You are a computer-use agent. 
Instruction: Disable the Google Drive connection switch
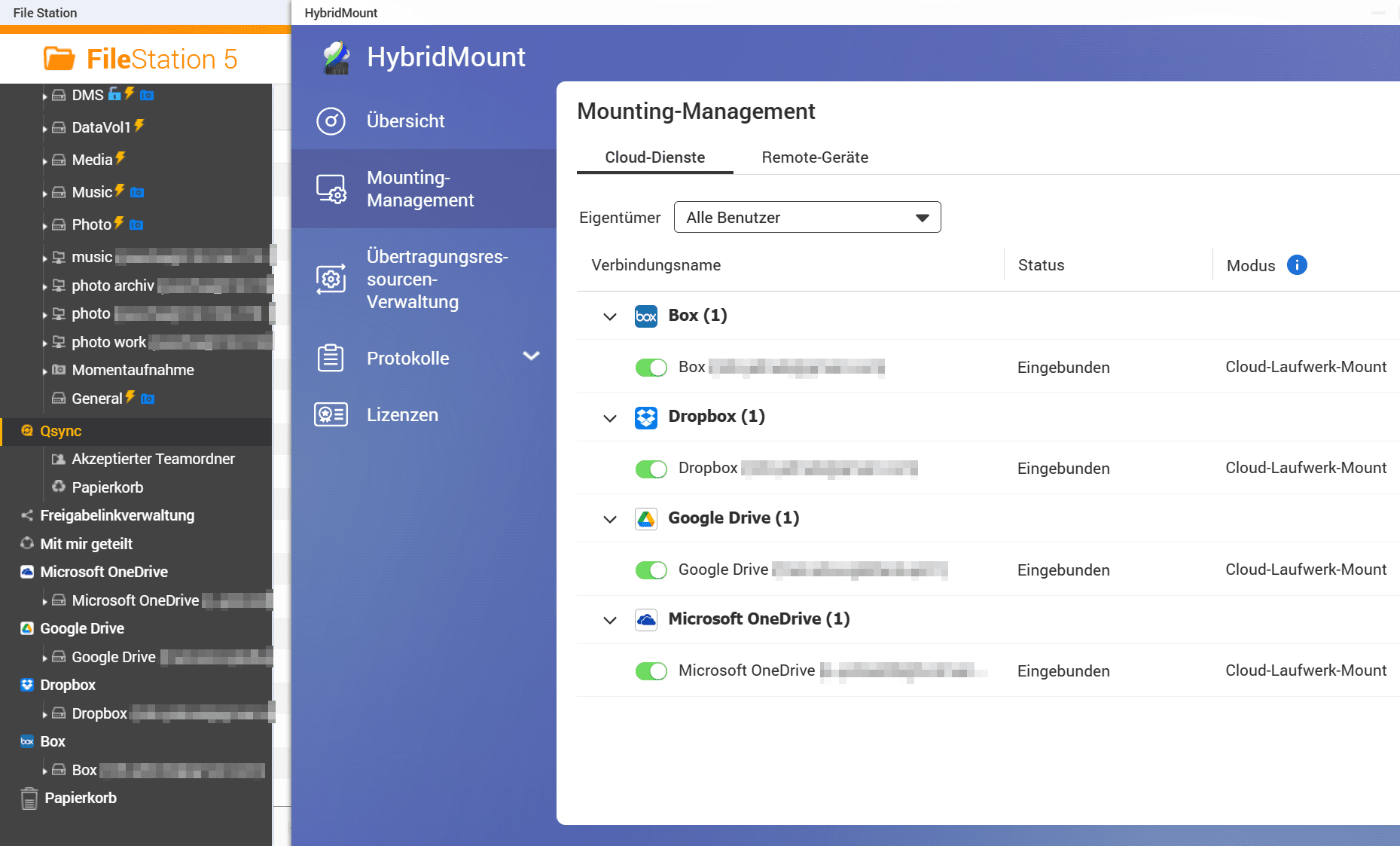point(651,570)
